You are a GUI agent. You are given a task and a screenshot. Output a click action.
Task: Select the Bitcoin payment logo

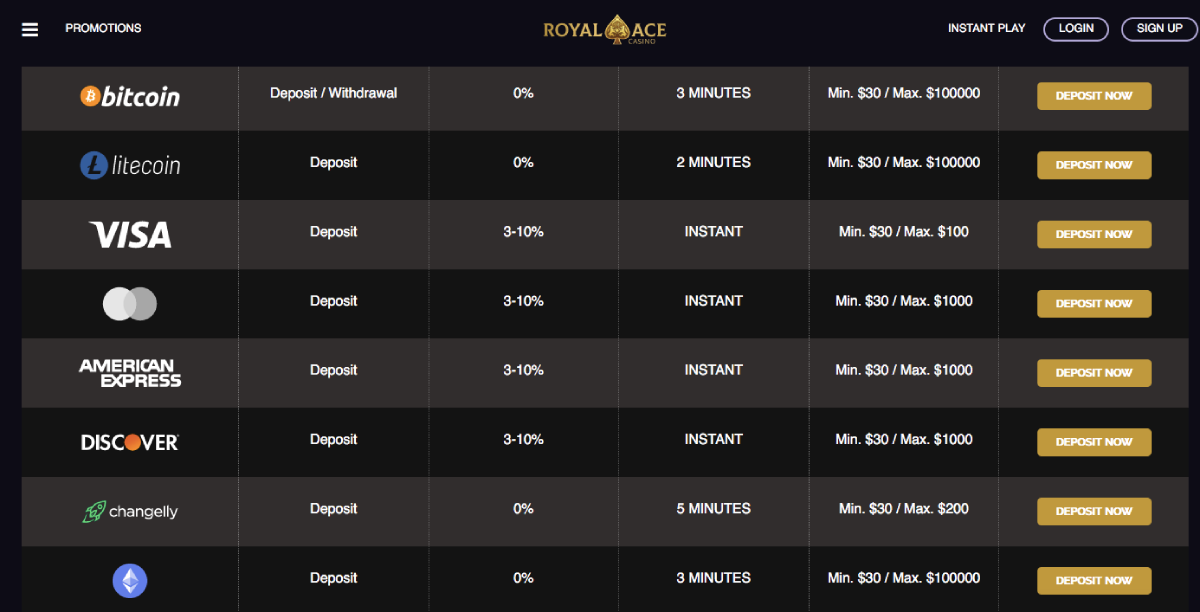[130, 96]
